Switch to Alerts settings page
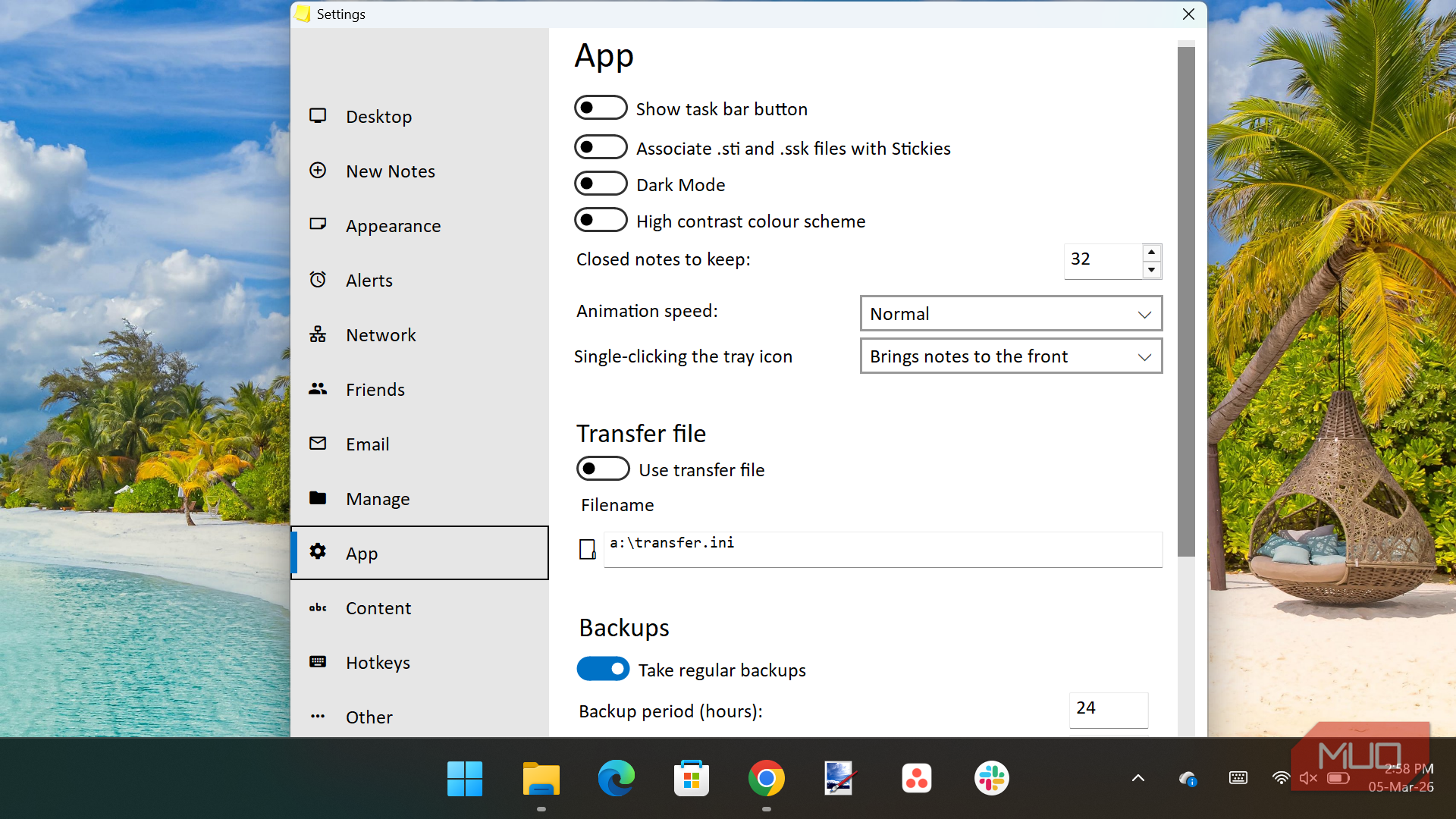The image size is (1456, 819). (419, 281)
